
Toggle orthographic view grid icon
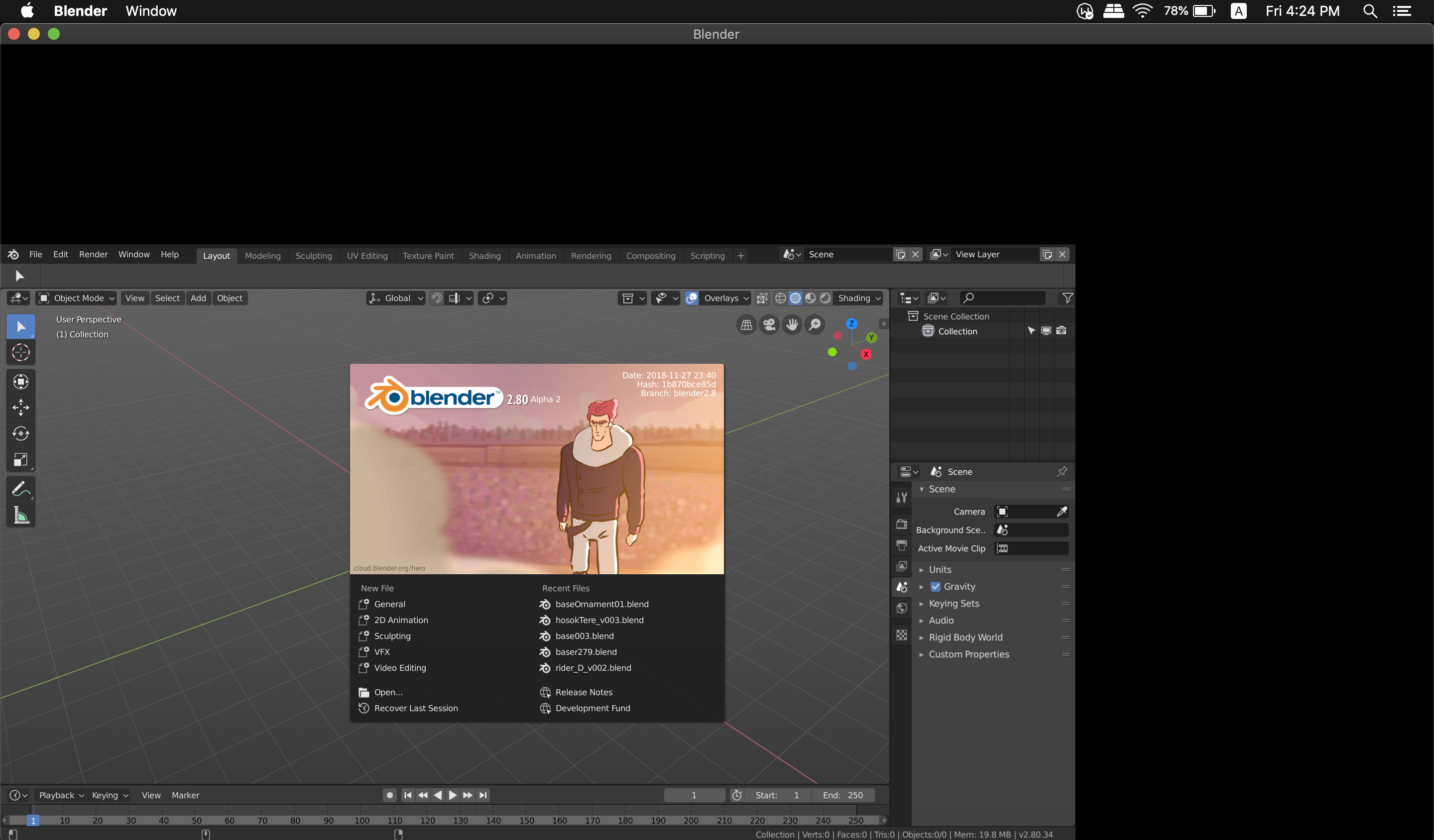coord(746,325)
